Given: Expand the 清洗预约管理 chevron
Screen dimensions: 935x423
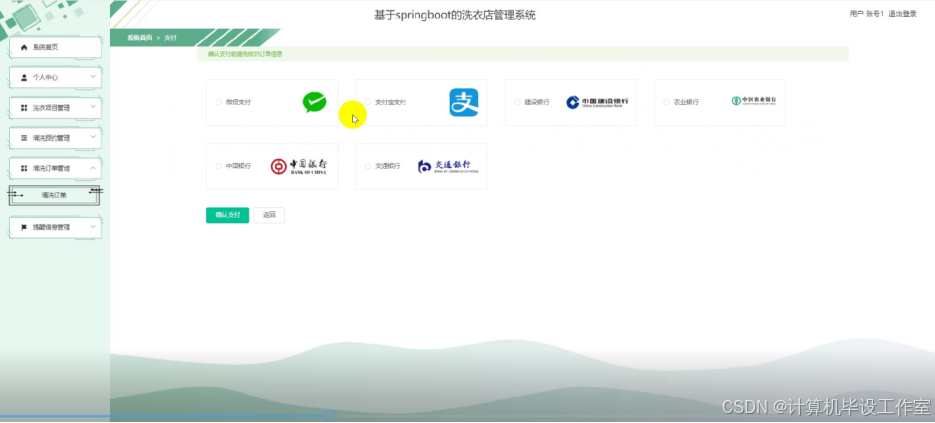Looking at the screenshot, I should pos(93,137).
